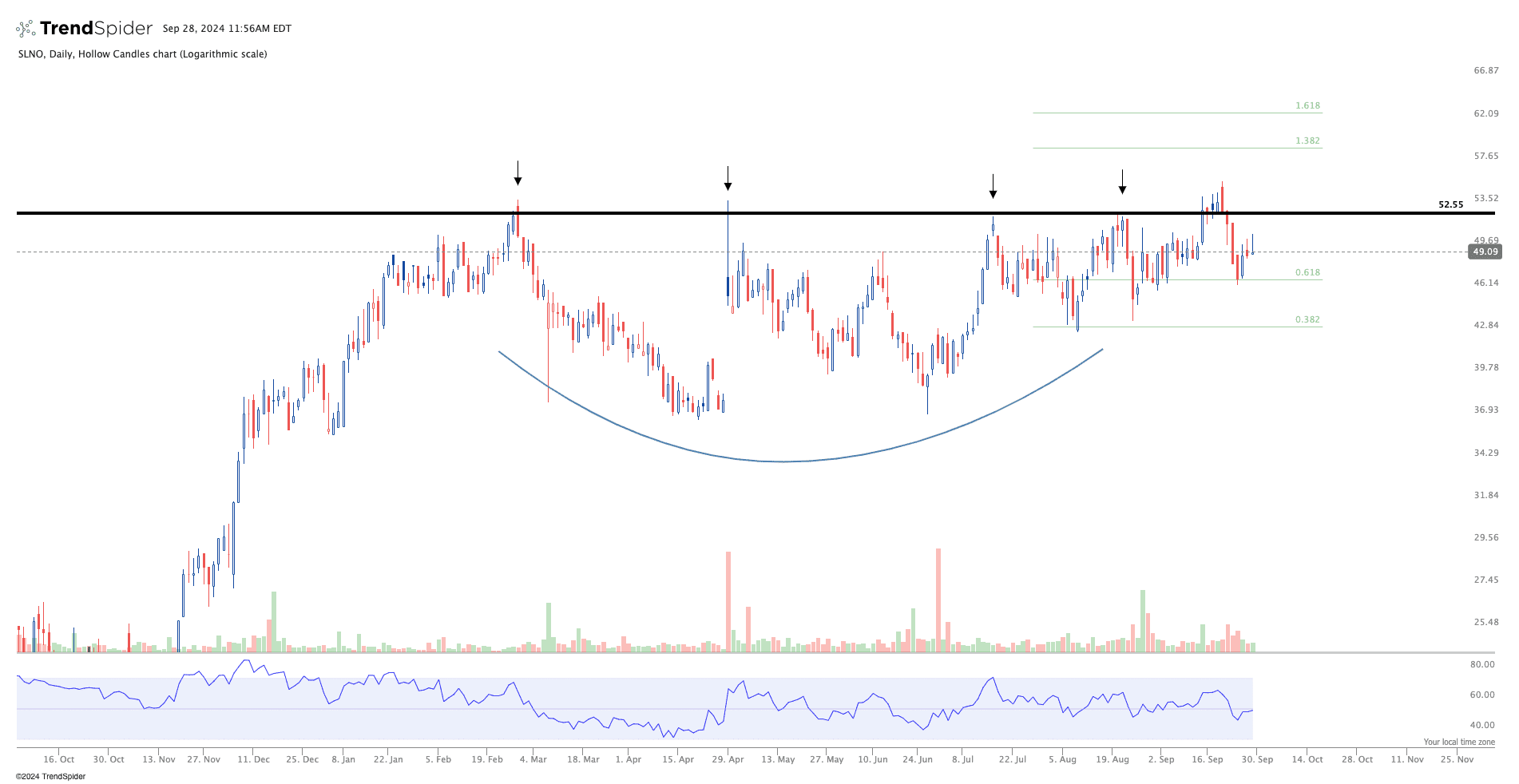Image resolution: width=1519 pixels, height=784 pixels.
Task: Open the SLNO Daily Hollow Candles chart title
Action: click(x=142, y=54)
